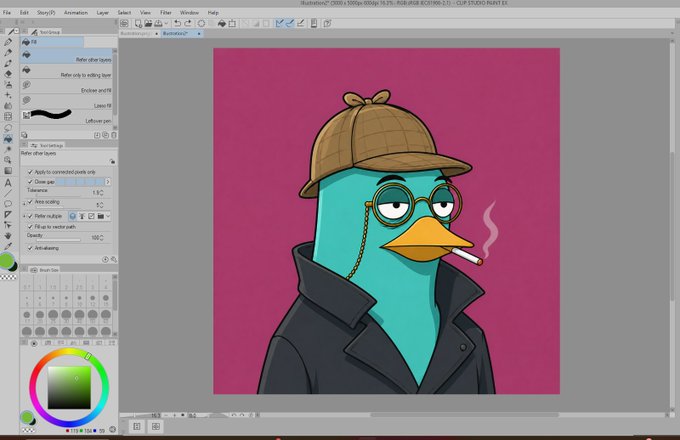Select the Fill bucket tool in tool palette

(8, 139)
